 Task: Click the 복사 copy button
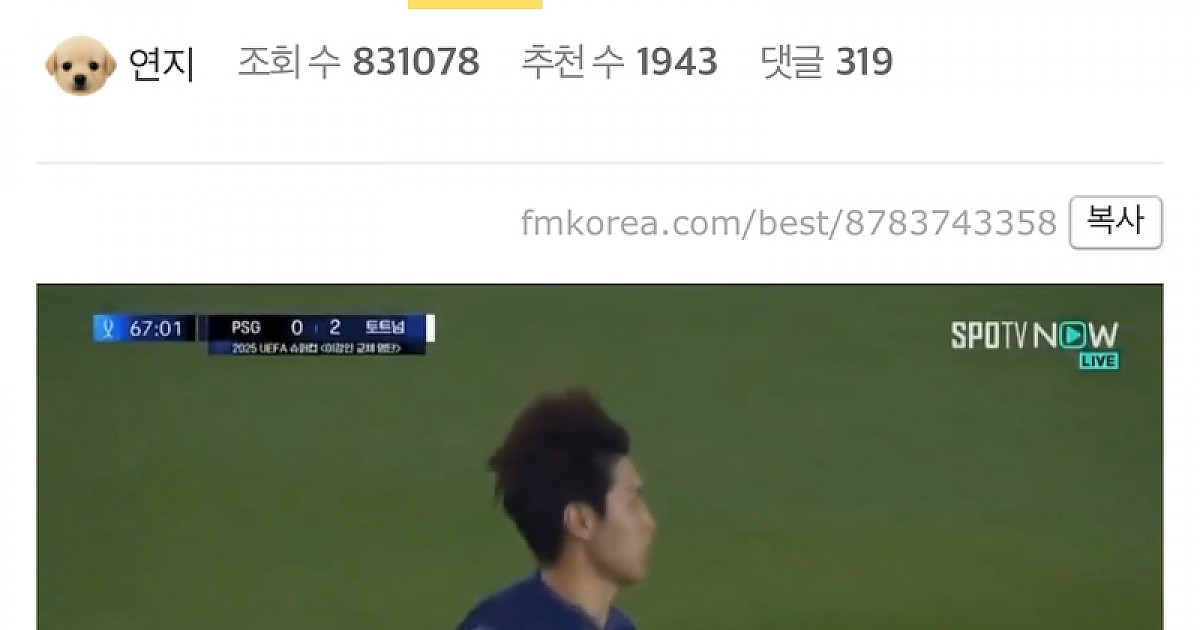coord(1115,222)
